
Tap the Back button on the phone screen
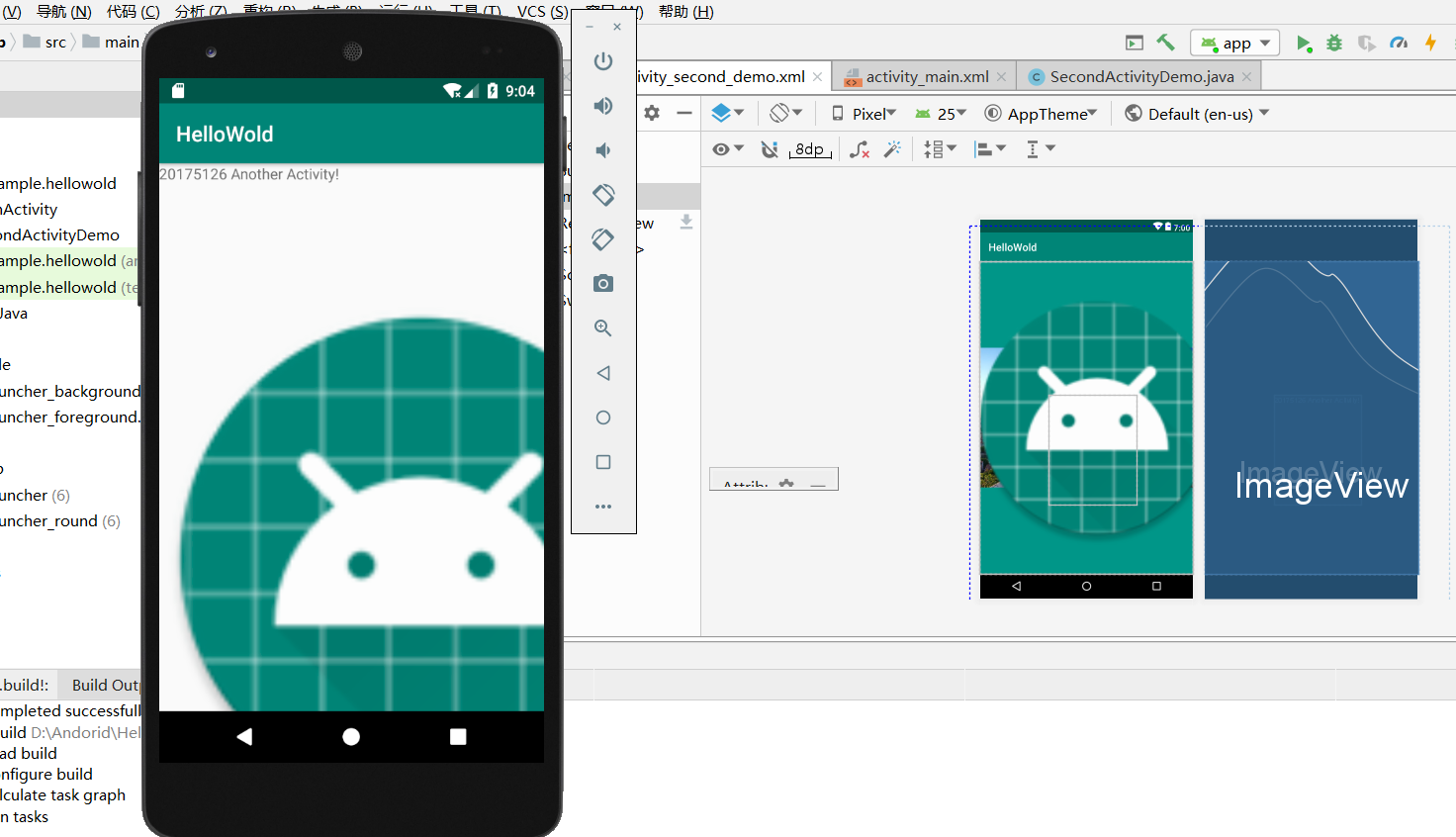coord(244,737)
